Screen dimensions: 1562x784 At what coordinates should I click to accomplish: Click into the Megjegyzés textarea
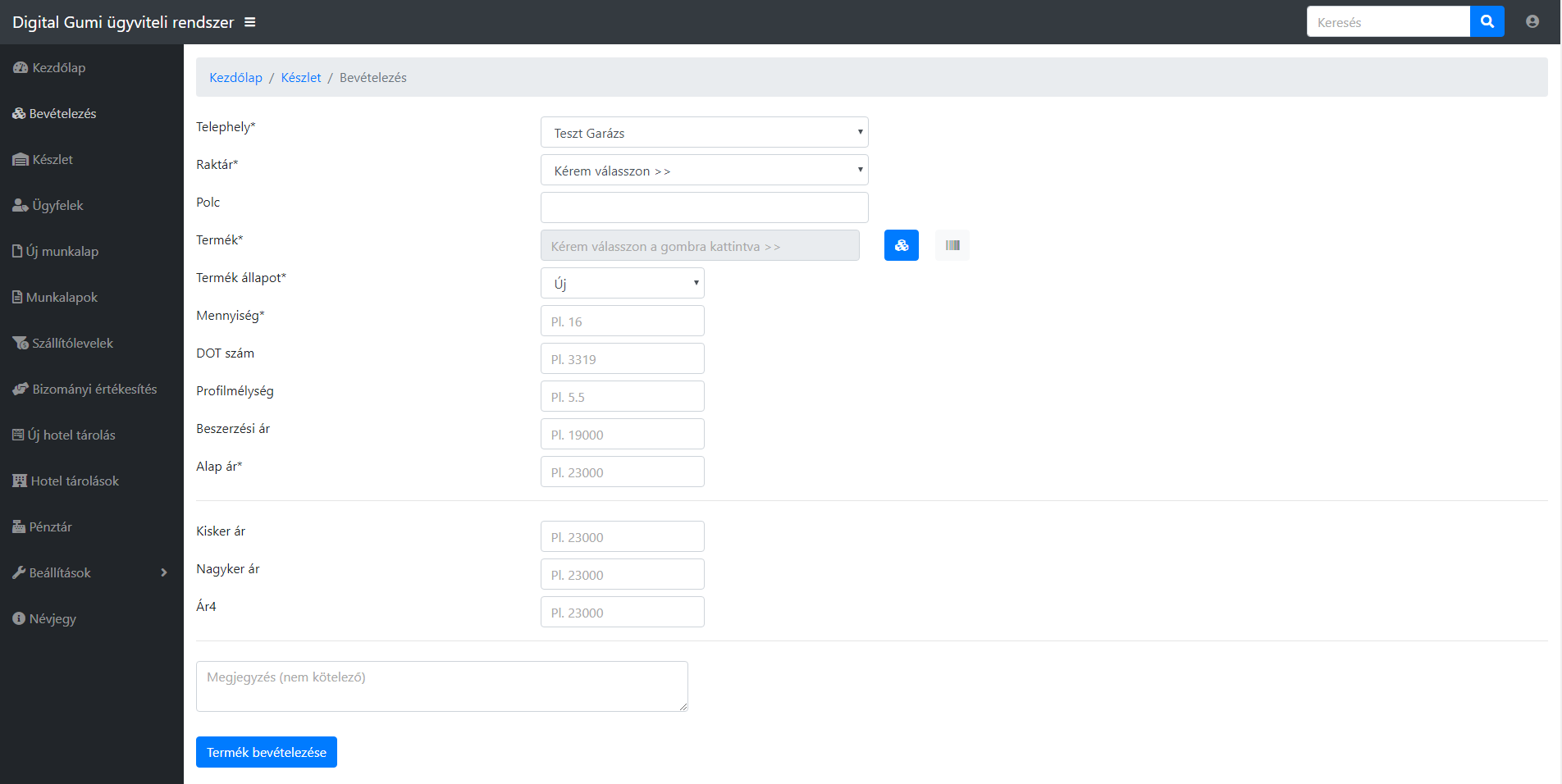pyautogui.click(x=442, y=686)
